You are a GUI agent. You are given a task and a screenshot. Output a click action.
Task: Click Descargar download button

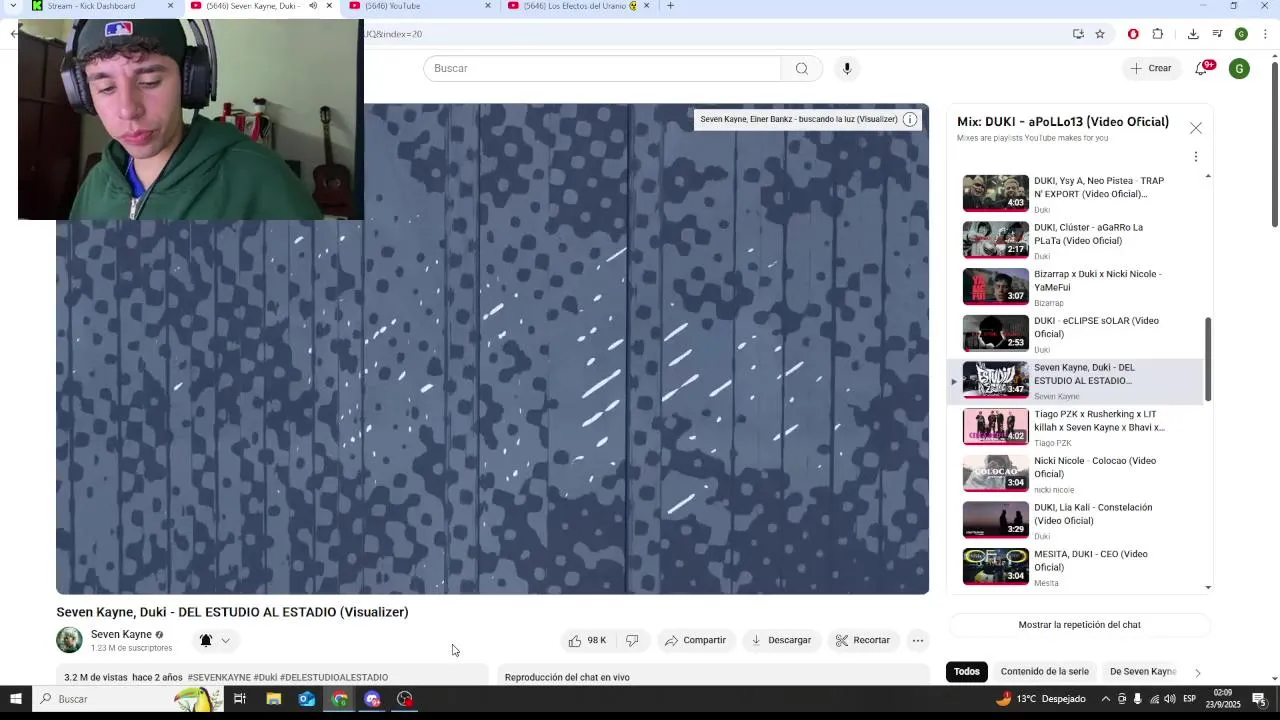[781, 640]
